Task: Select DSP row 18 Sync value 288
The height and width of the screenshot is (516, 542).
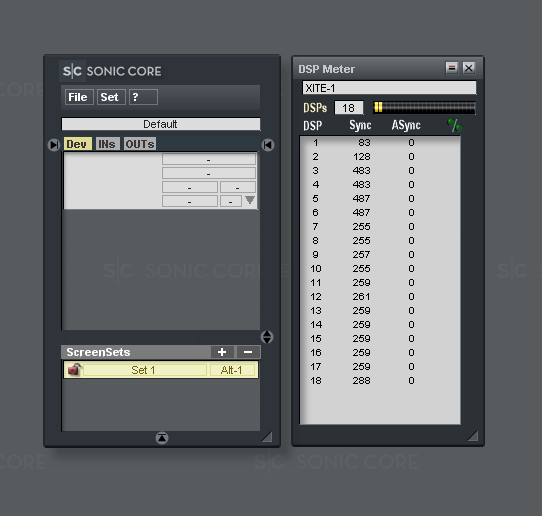Action: [x=362, y=381]
